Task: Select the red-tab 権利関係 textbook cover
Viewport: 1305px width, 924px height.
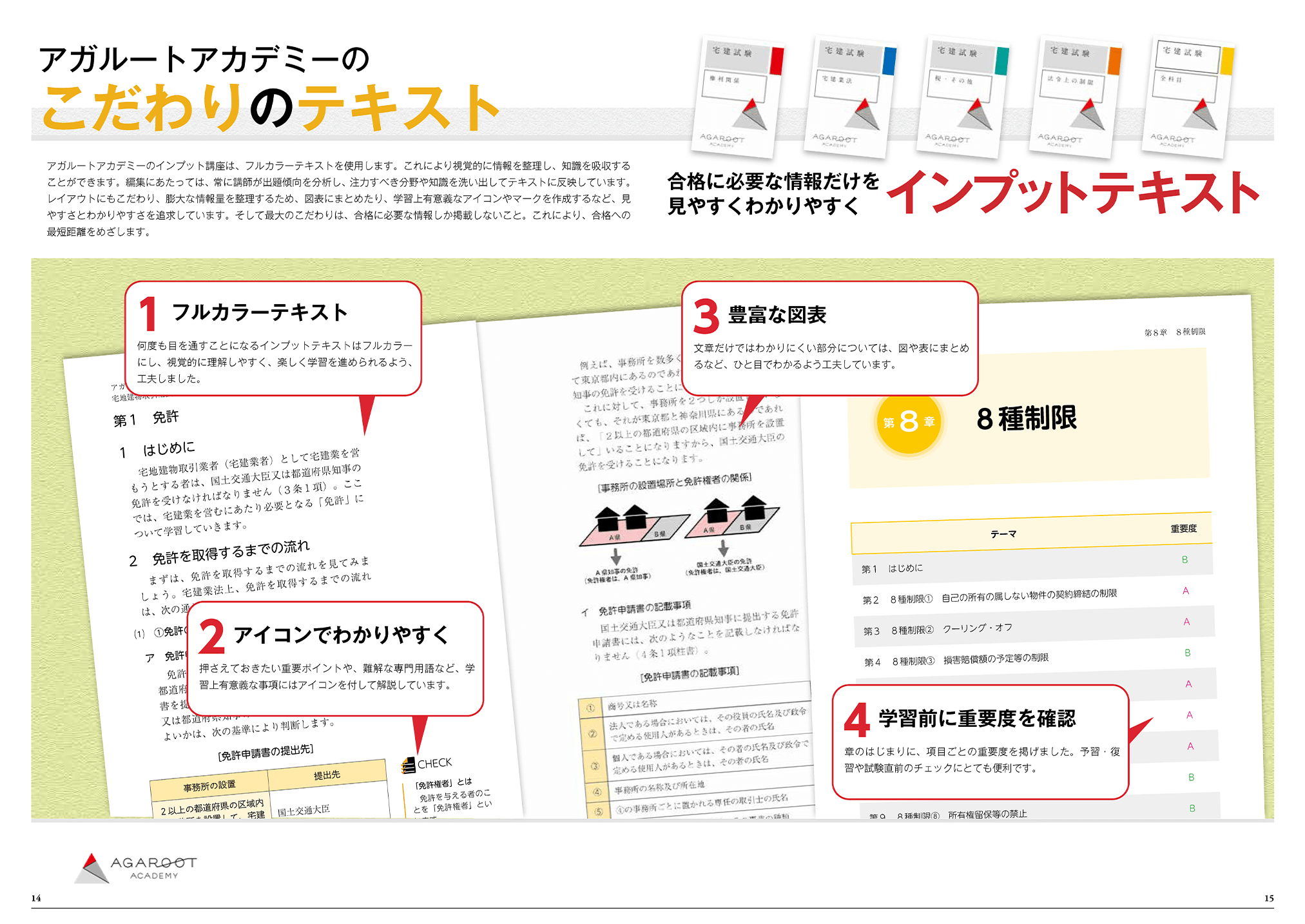Action: (737, 97)
